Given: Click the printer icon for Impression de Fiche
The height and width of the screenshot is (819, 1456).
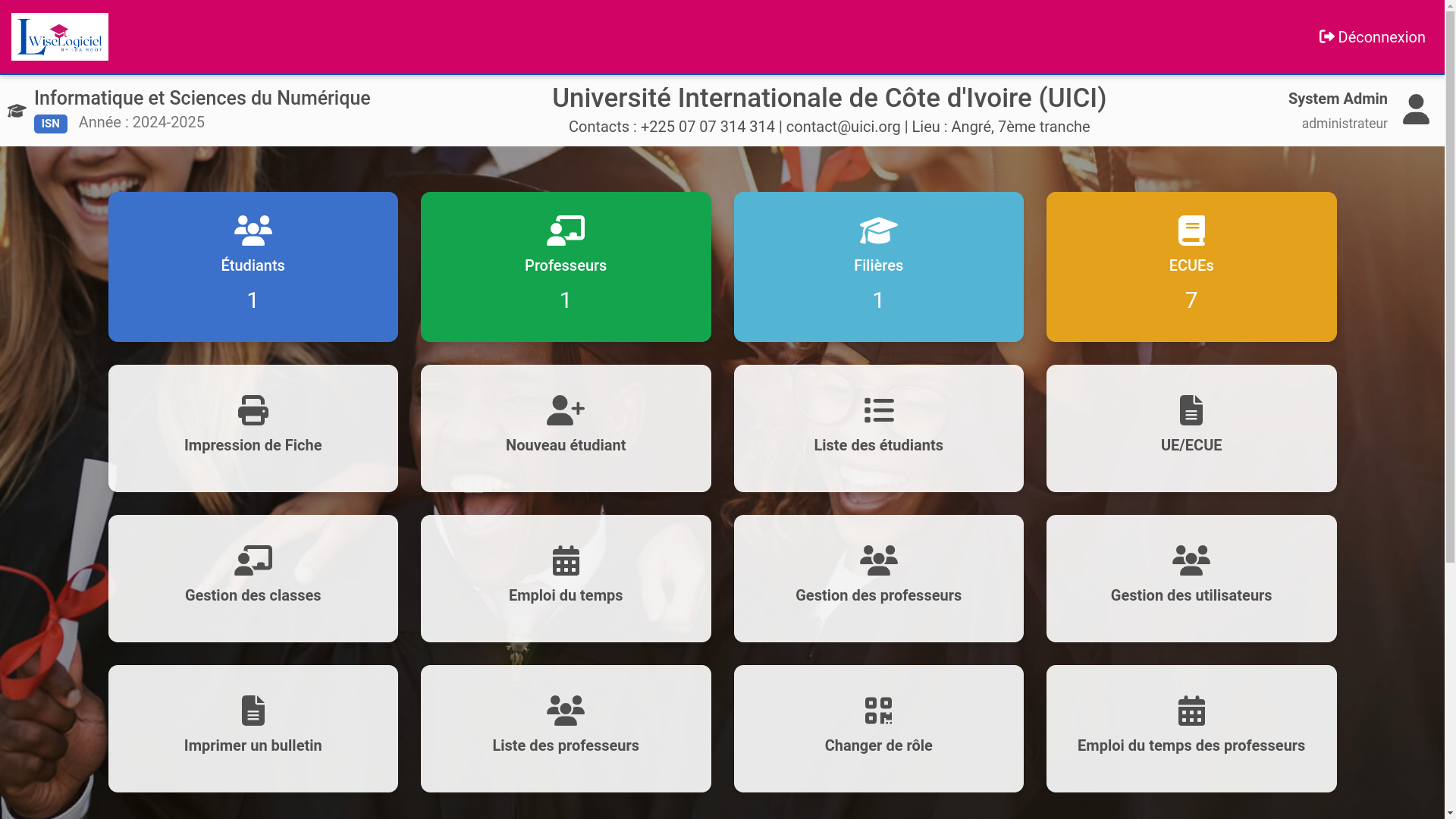Looking at the screenshot, I should [253, 410].
